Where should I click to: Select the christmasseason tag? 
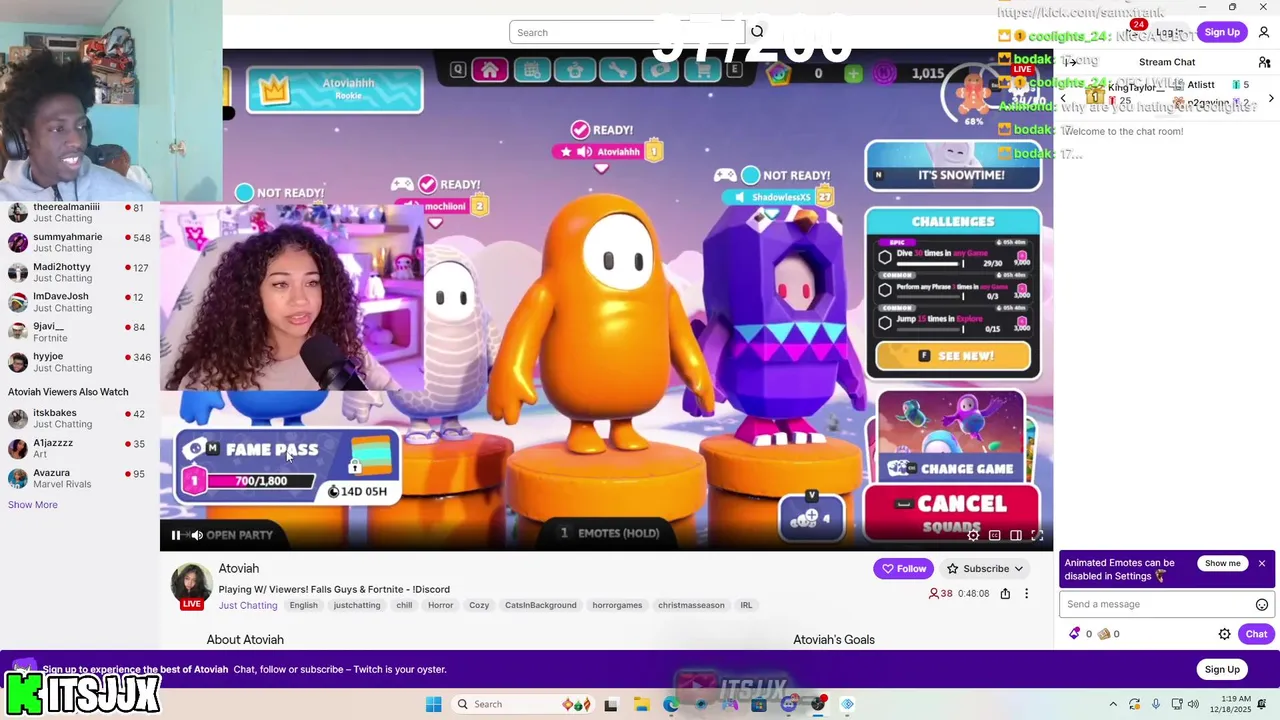tap(691, 605)
